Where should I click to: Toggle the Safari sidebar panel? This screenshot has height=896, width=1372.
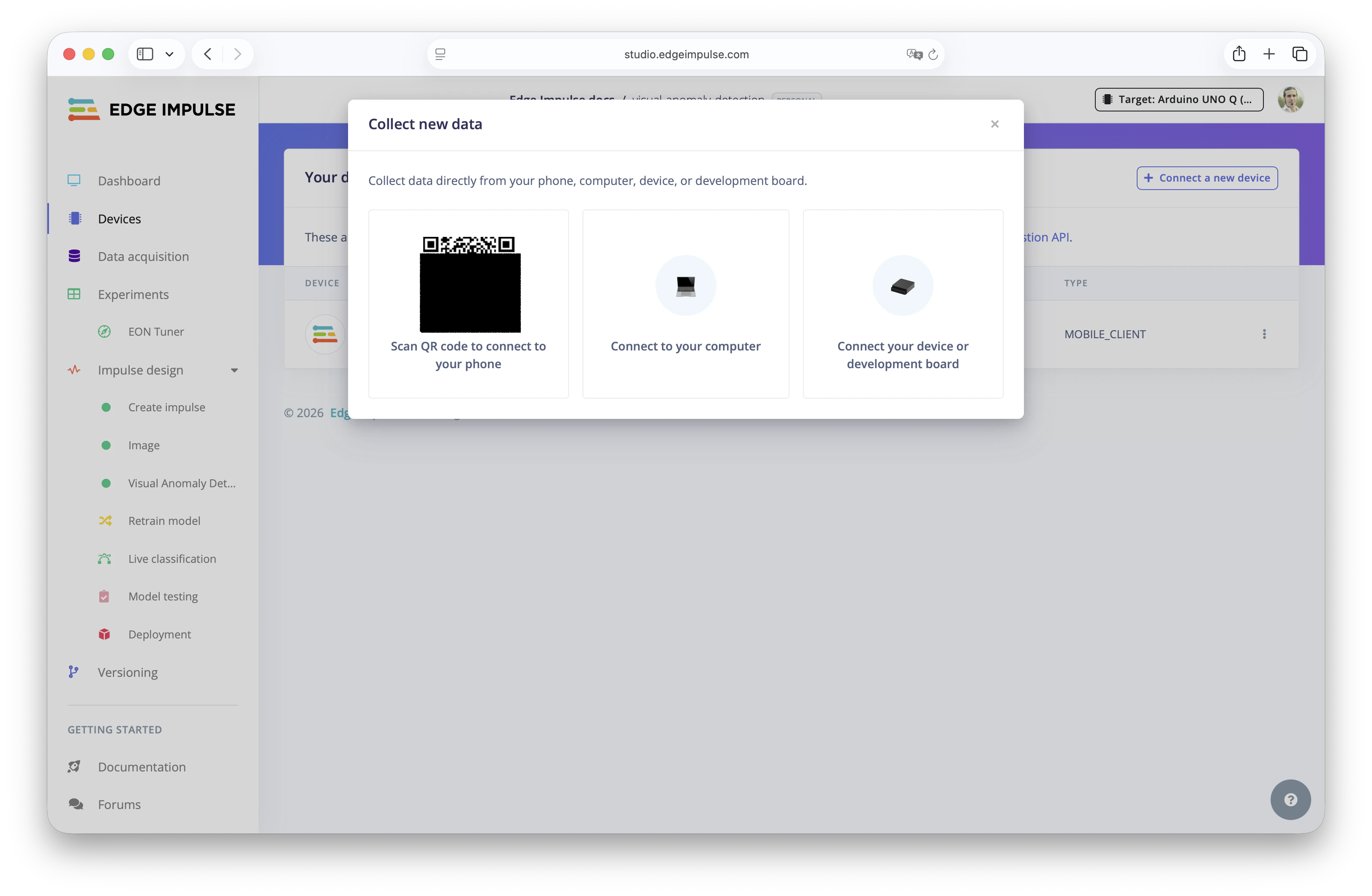(145, 54)
